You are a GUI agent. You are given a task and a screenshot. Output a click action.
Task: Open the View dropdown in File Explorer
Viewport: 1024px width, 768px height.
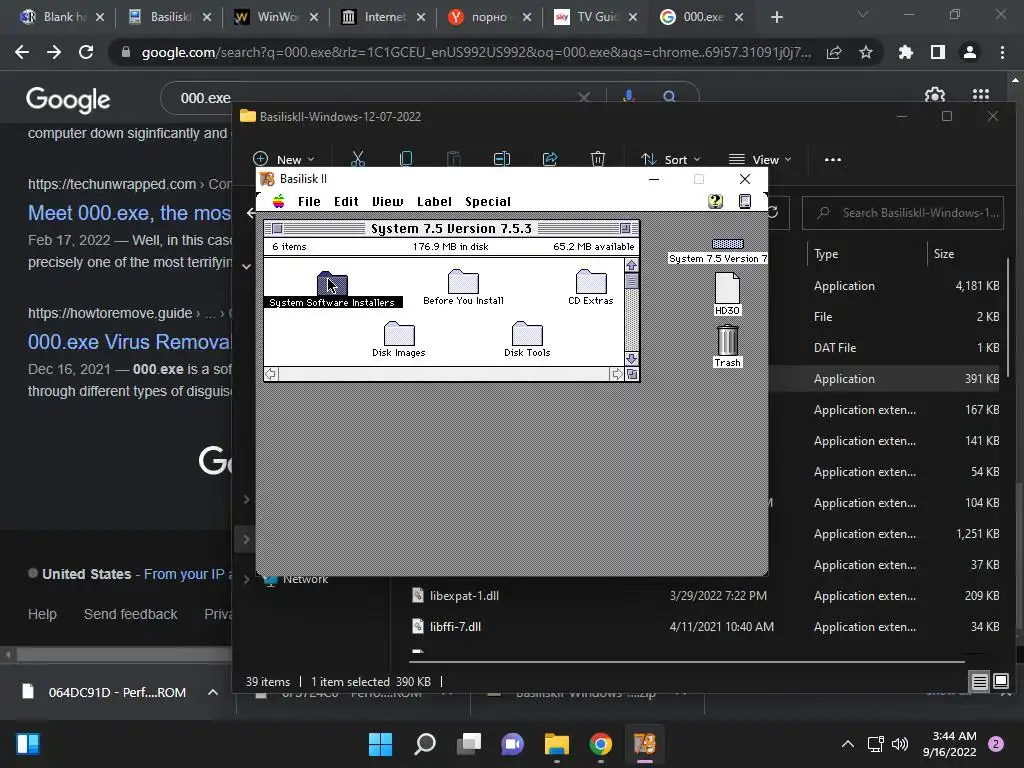point(760,159)
